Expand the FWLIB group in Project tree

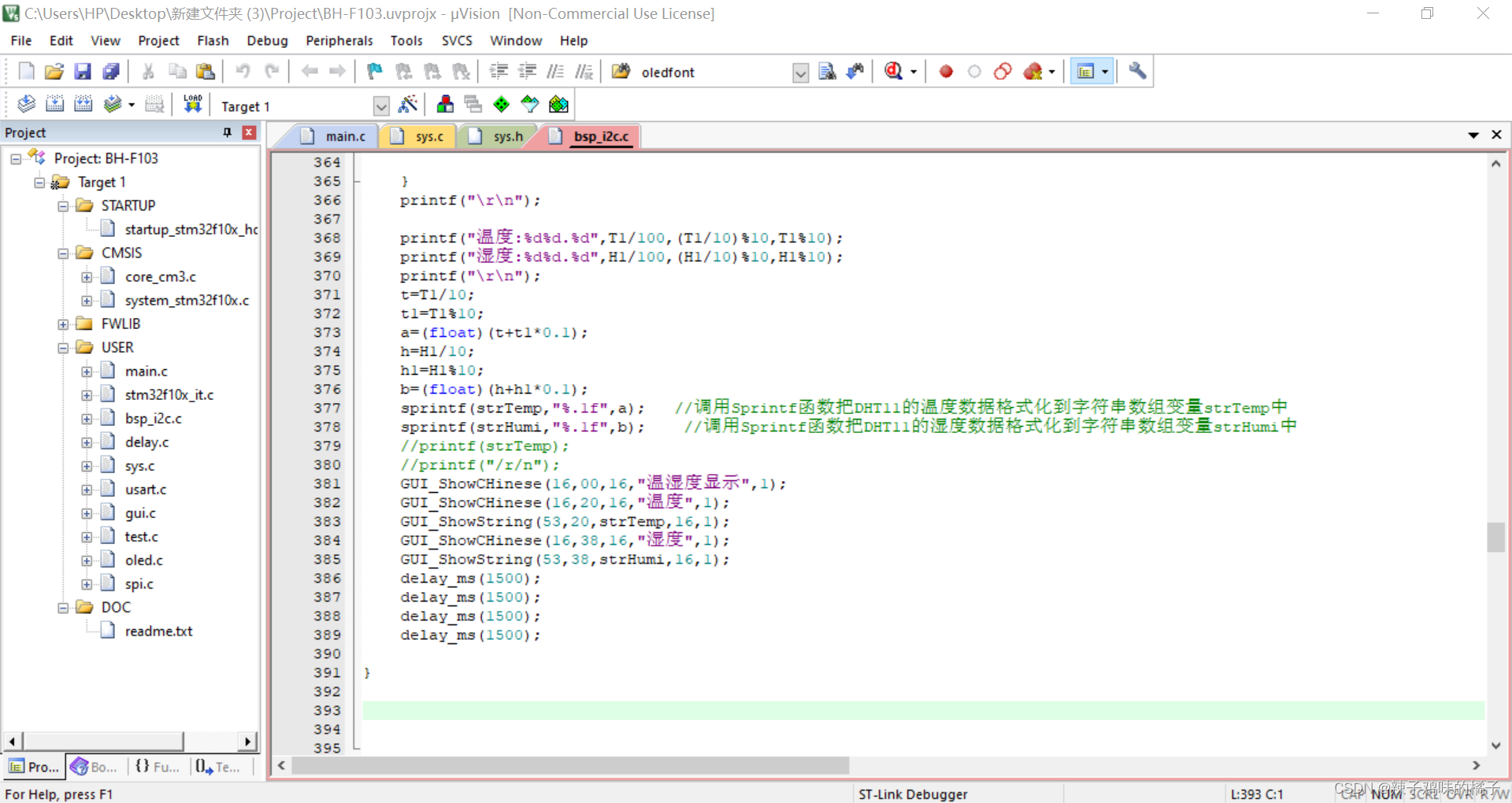tap(63, 324)
